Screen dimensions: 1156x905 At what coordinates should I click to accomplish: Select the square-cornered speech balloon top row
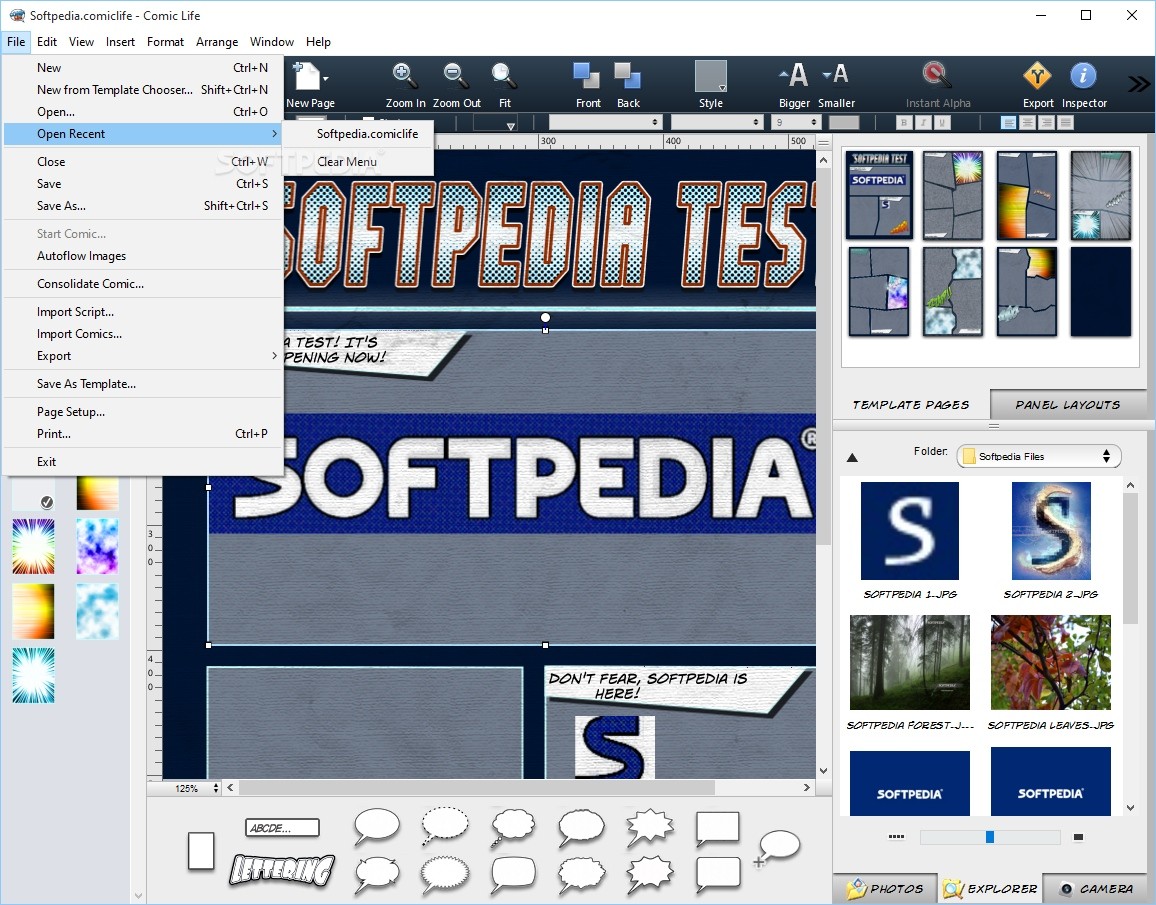tap(717, 827)
